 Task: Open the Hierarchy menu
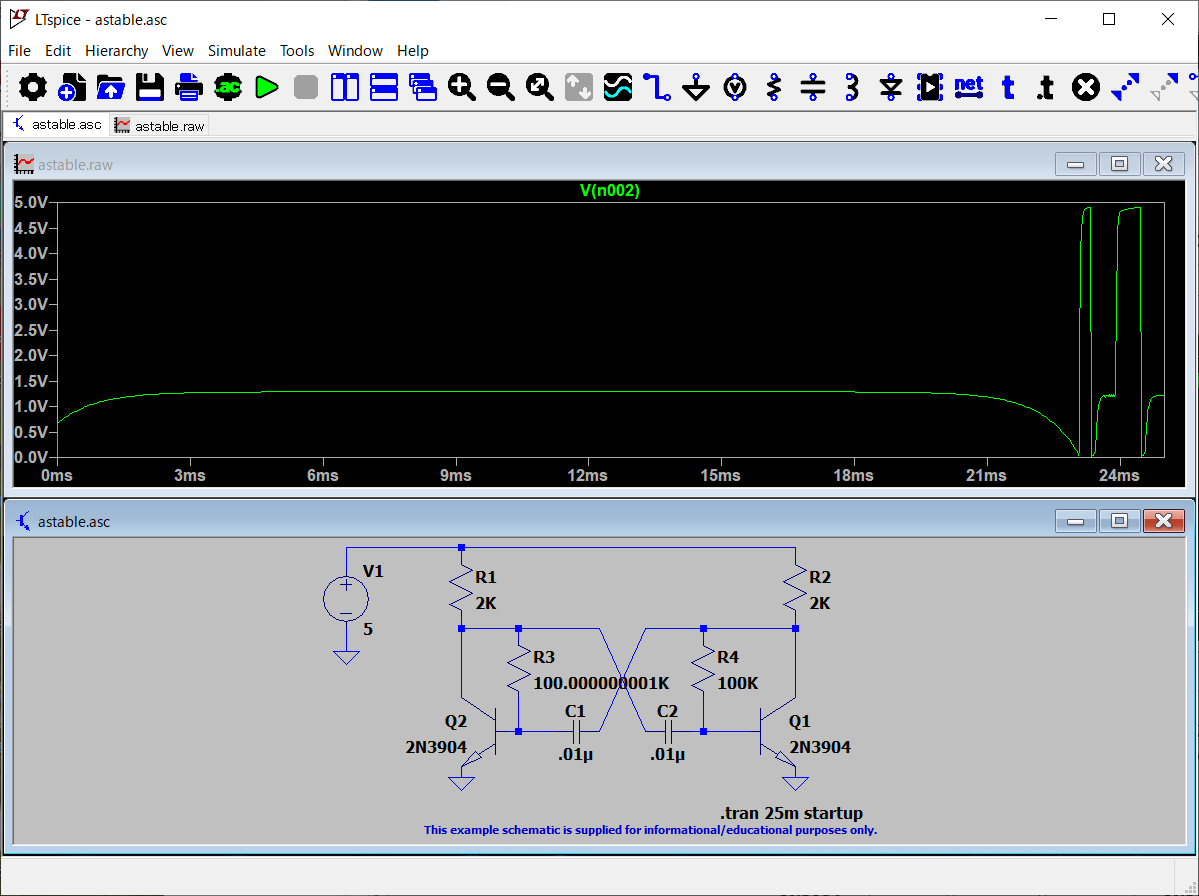point(116,51)
